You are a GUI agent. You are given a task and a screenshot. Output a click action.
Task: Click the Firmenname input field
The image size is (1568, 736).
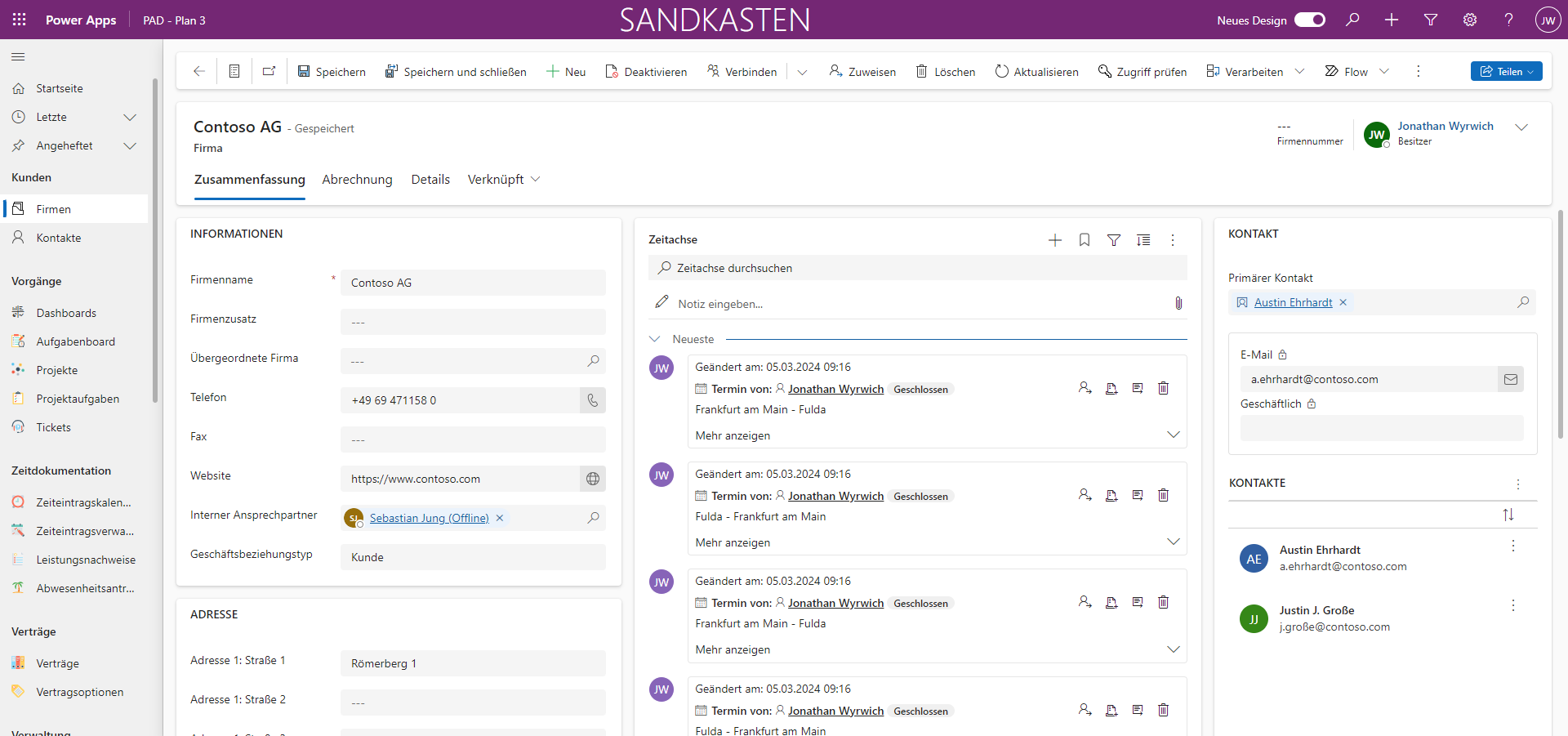(x=473, y=283)
